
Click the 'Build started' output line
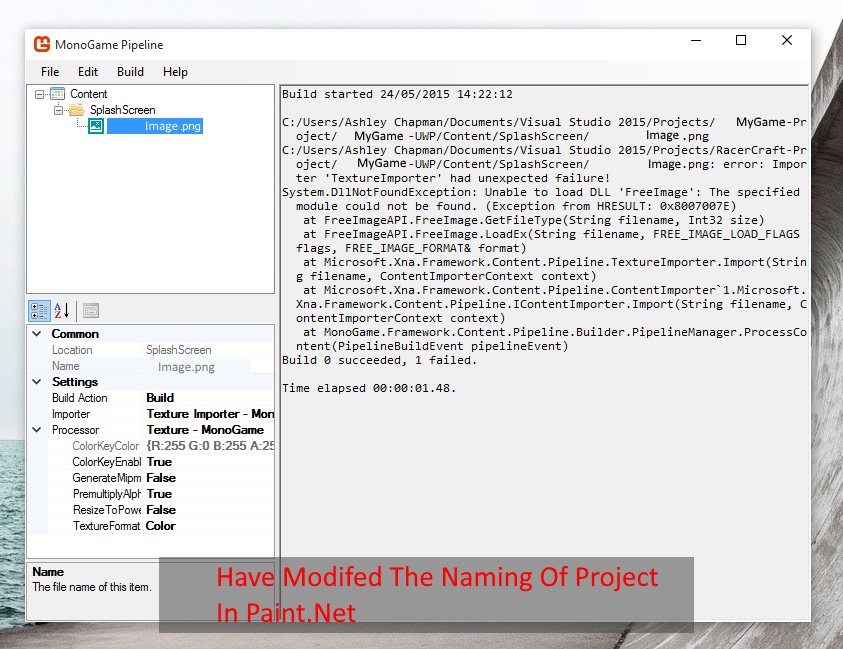pyautogui.click(x=397, y=95)
